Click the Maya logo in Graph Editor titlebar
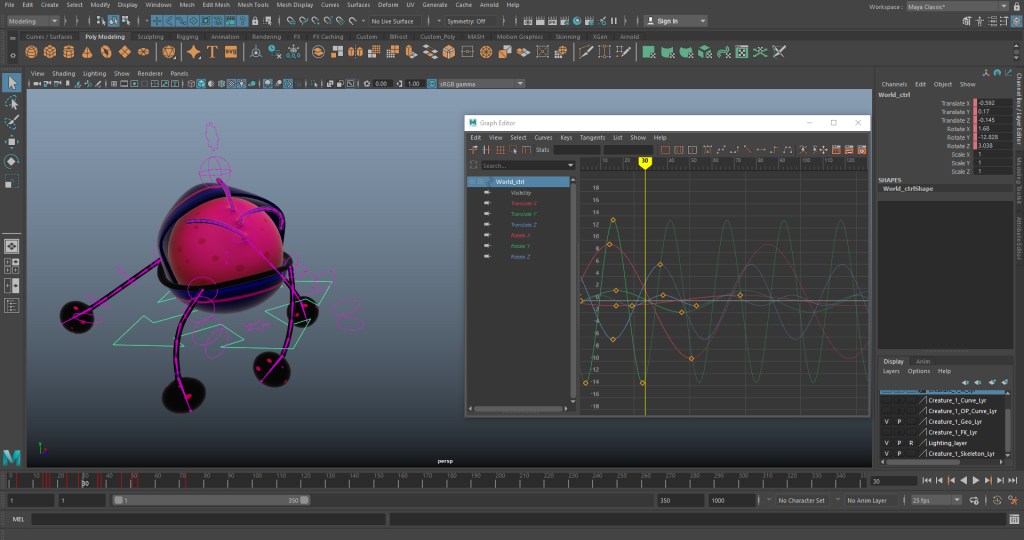Image resolution: width=1024 pixels, height=540 pixels. 473,122
